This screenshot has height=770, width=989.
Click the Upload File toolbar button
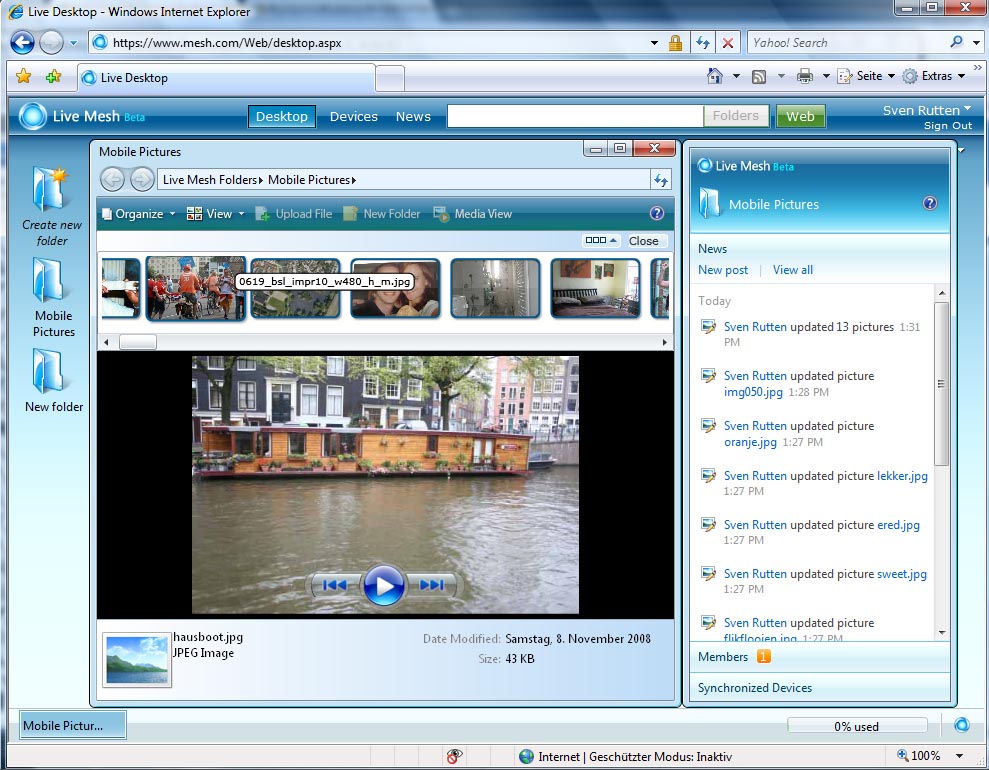(293, 214)
